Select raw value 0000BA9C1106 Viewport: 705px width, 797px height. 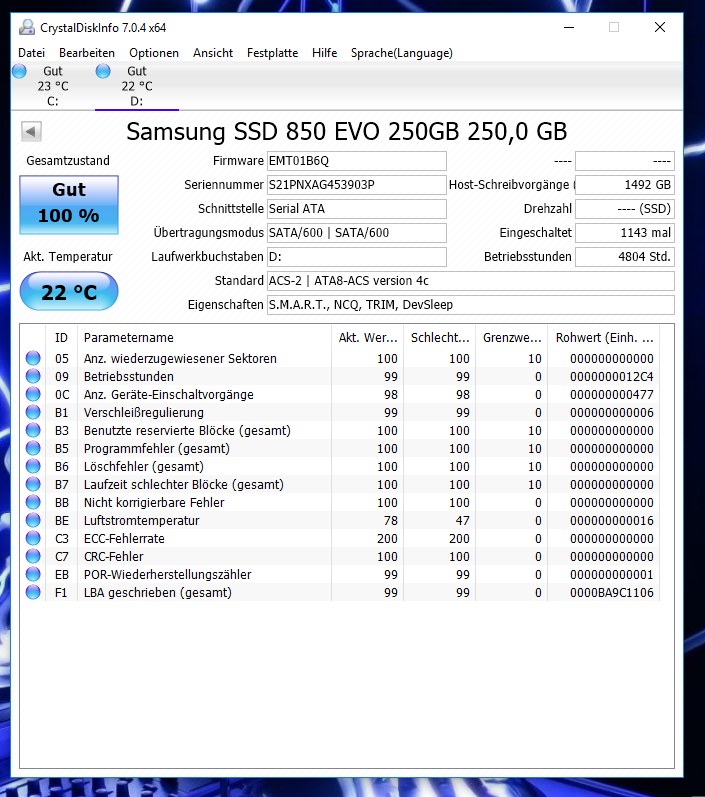611,593
